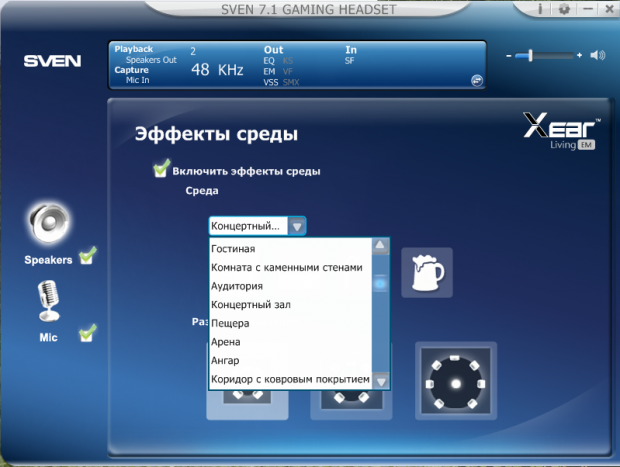Select the large room size icon
620x467 pixels.
tap(456, 380)
